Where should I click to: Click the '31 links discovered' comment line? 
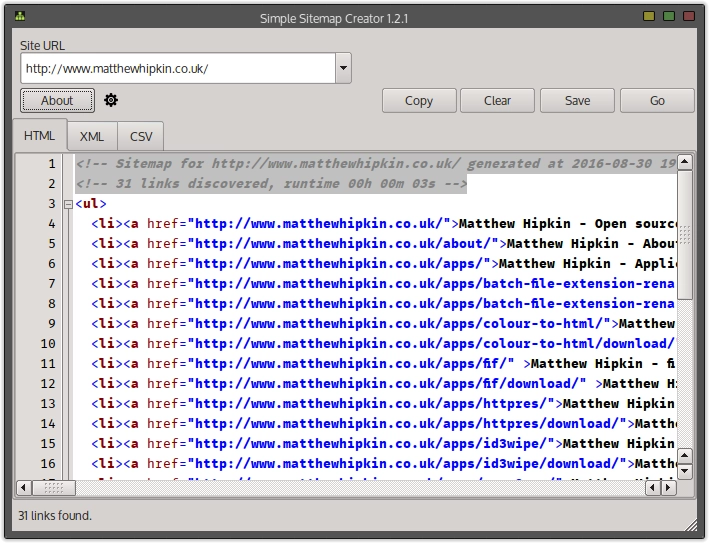pos(271,184)
